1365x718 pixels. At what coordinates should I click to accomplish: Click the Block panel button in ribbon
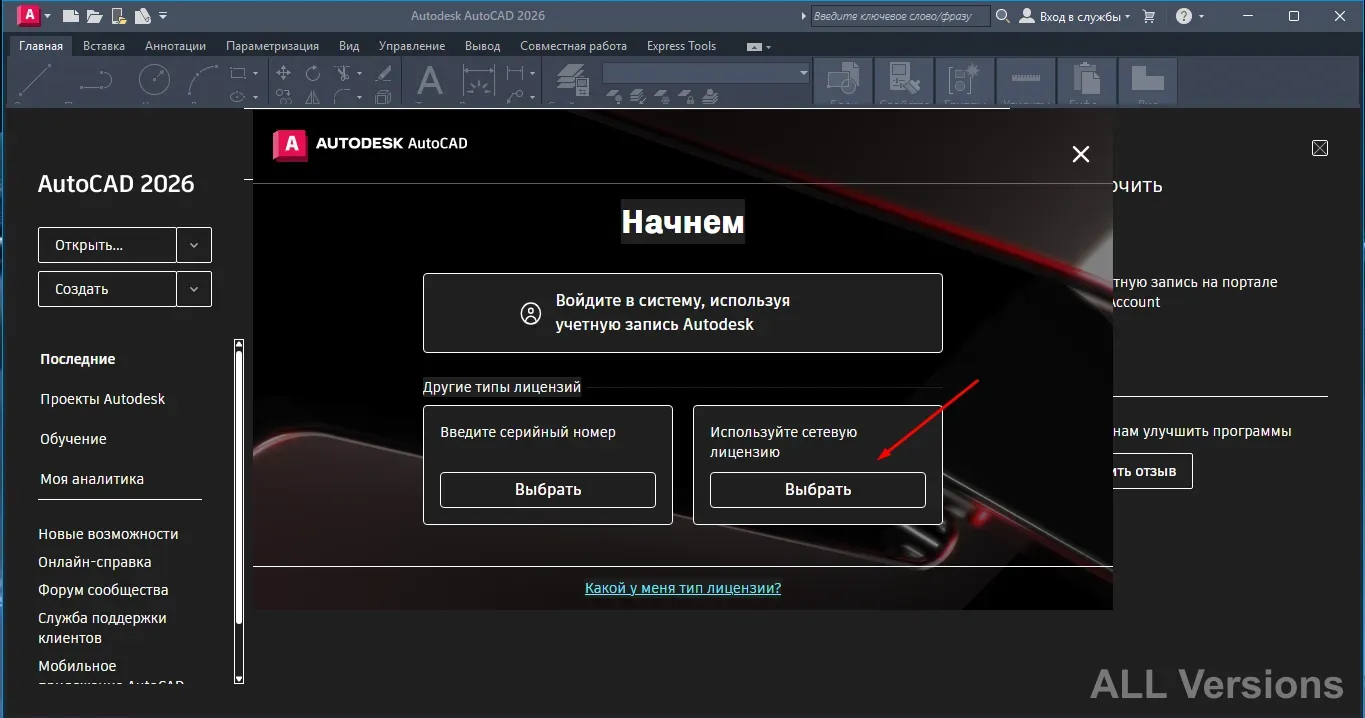[x=843, y=81]
